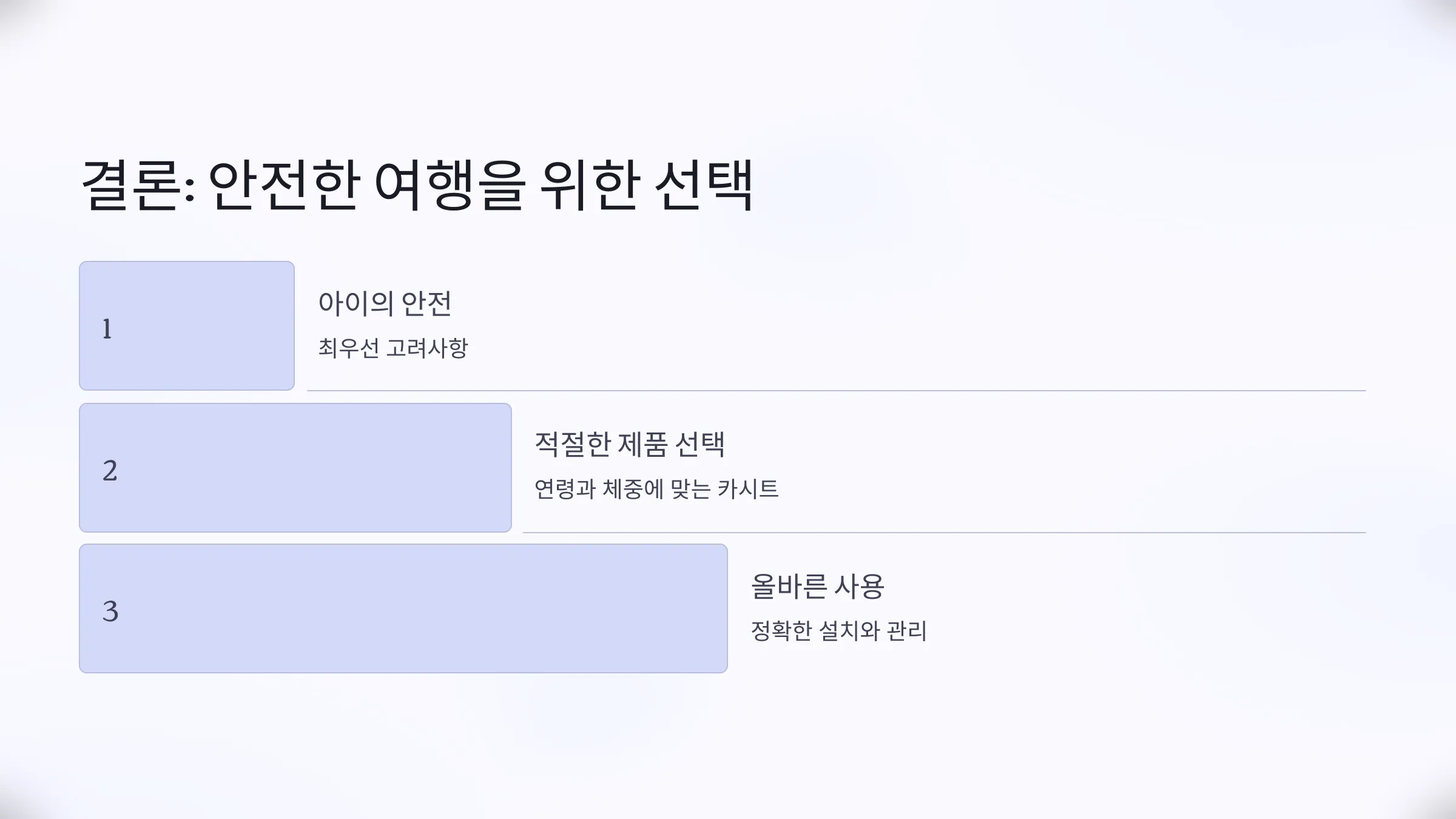
Task: Click the divider line below 카시트 subtext
Action: click(945, 533)
